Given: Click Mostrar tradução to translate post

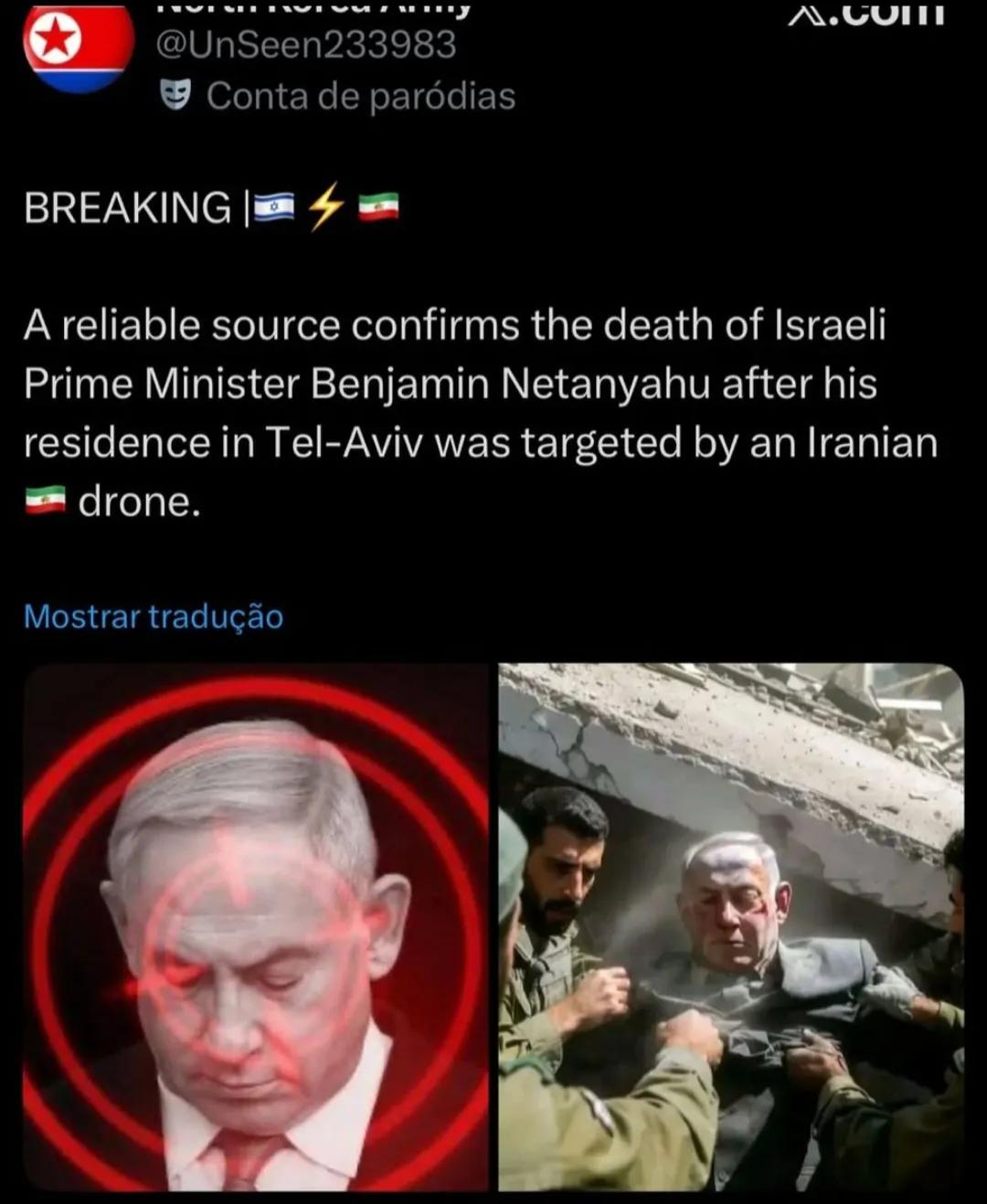Looking at the screenshot, I should coord(154,617).
